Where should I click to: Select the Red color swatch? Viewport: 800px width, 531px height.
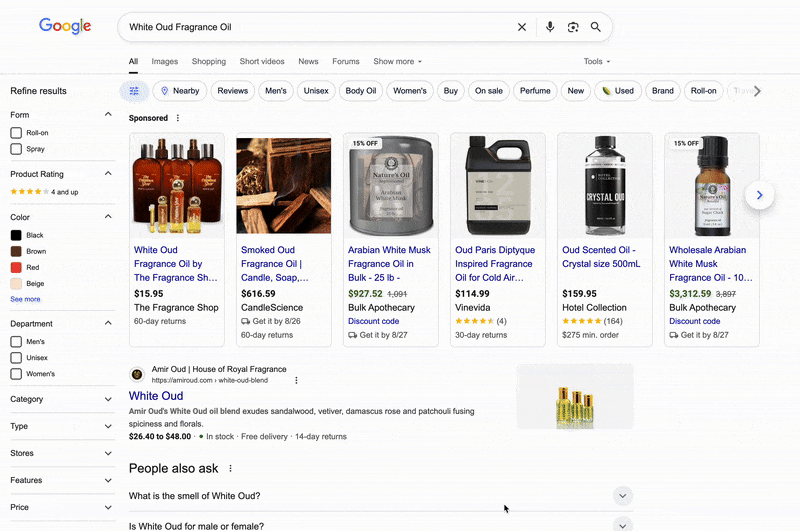[x=16, y=267]
